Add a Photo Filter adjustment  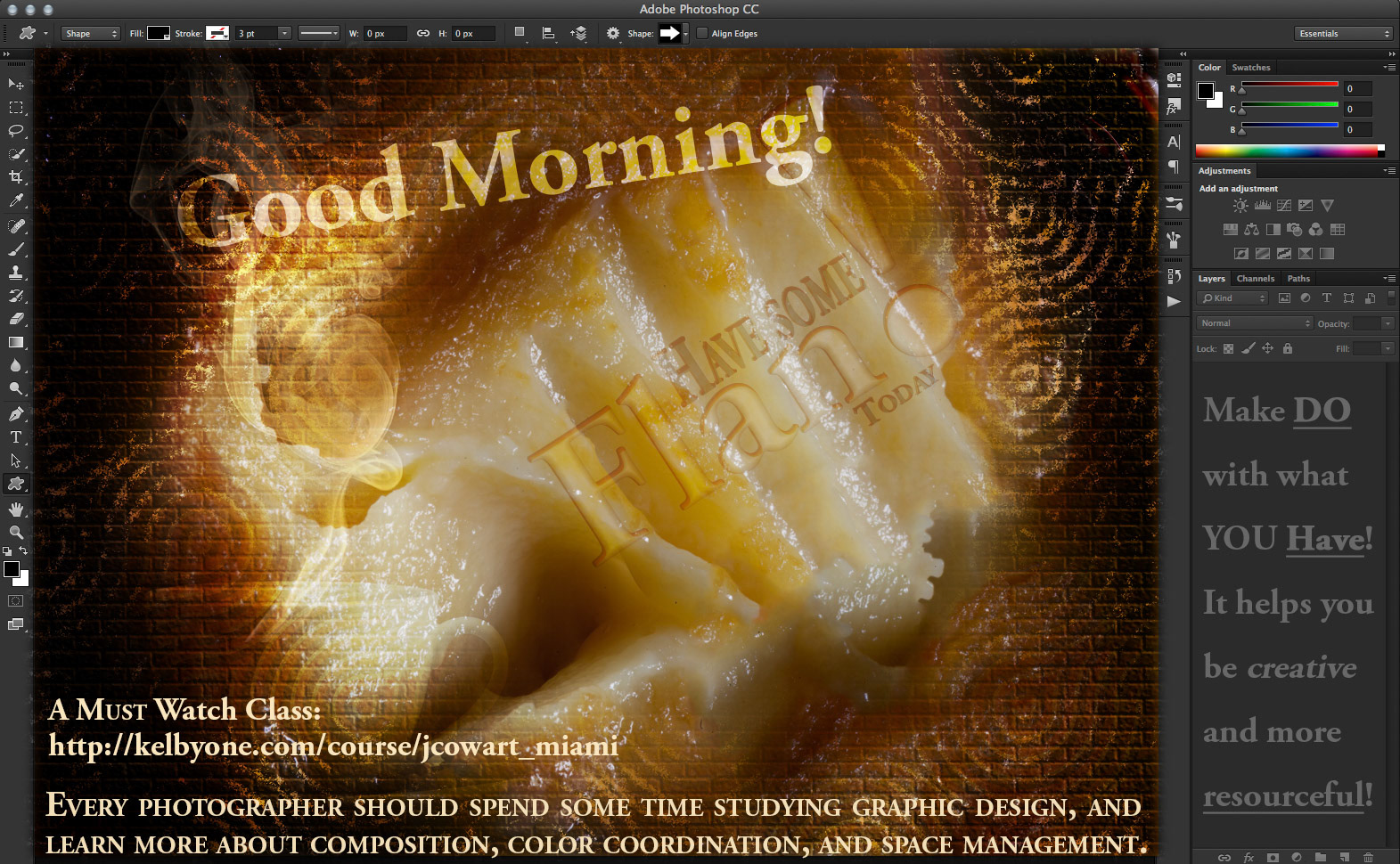click(1294, 230)
